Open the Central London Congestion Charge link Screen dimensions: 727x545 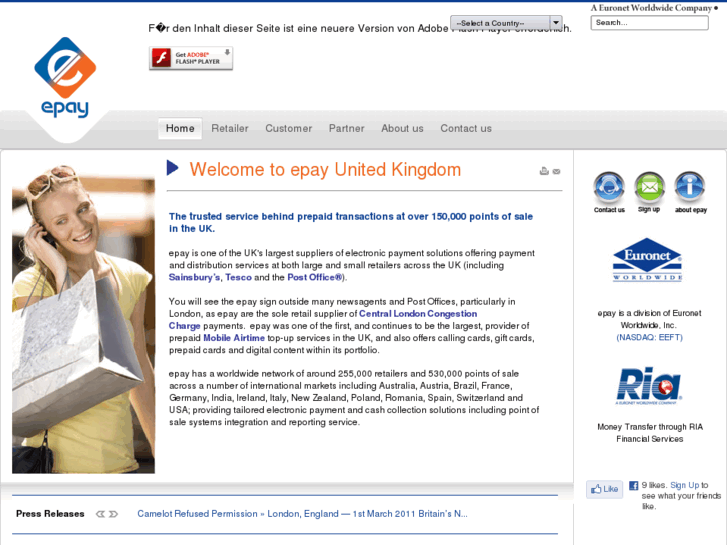click(418, 314)
